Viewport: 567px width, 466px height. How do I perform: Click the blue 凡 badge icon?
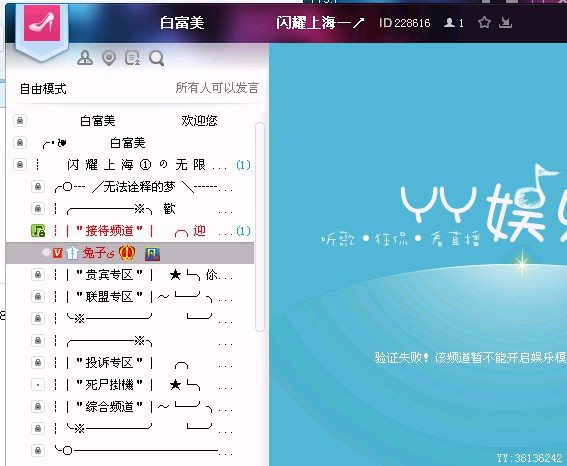tap(152, 254)
